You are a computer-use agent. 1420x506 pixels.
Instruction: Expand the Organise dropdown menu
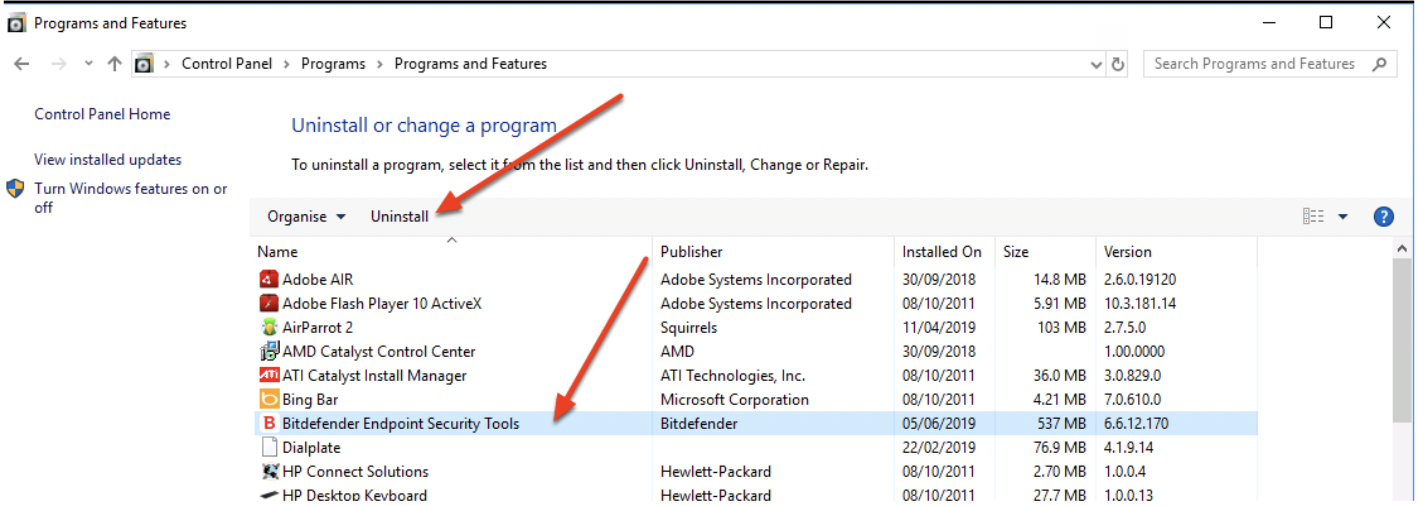tap(306, 217)
